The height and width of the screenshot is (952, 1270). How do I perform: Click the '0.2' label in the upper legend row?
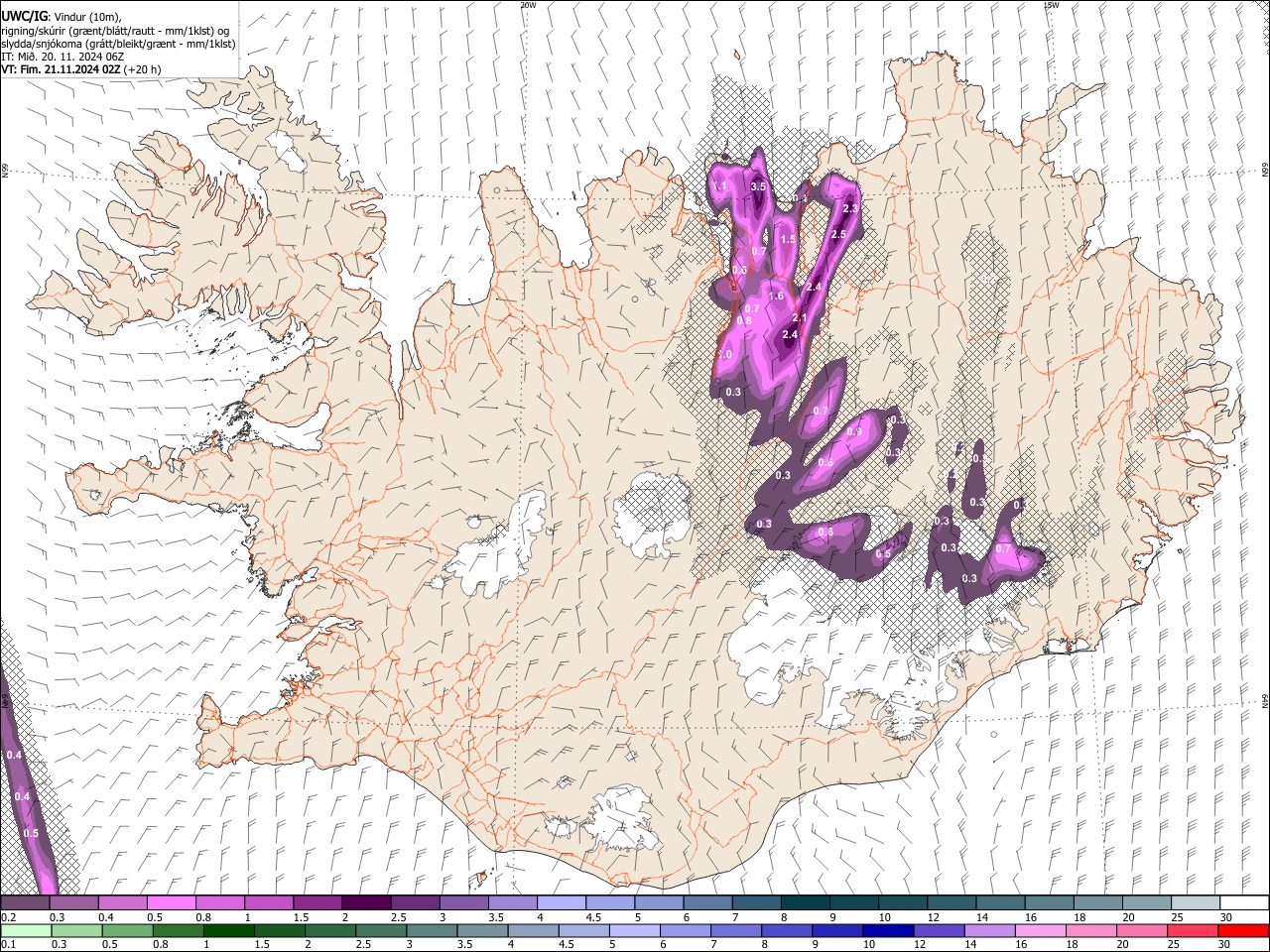[8, 917]
